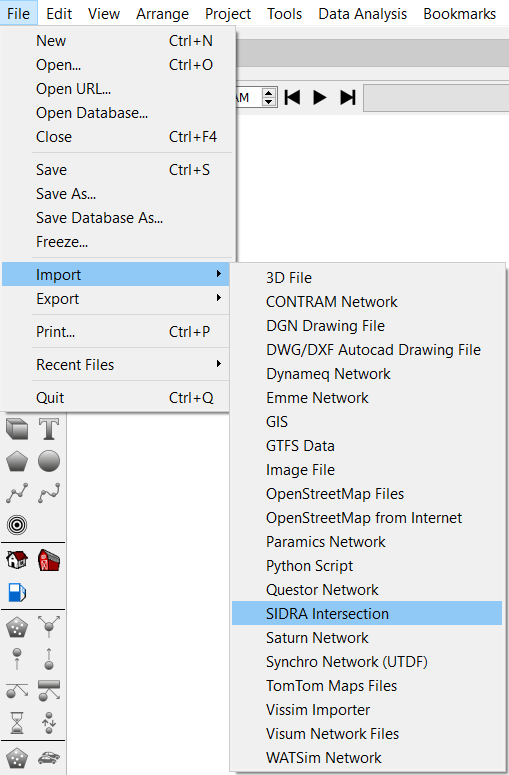Click the skip-to-start playback button
The height and width of the screenshot is (775, 509).
tap(293, 97)
